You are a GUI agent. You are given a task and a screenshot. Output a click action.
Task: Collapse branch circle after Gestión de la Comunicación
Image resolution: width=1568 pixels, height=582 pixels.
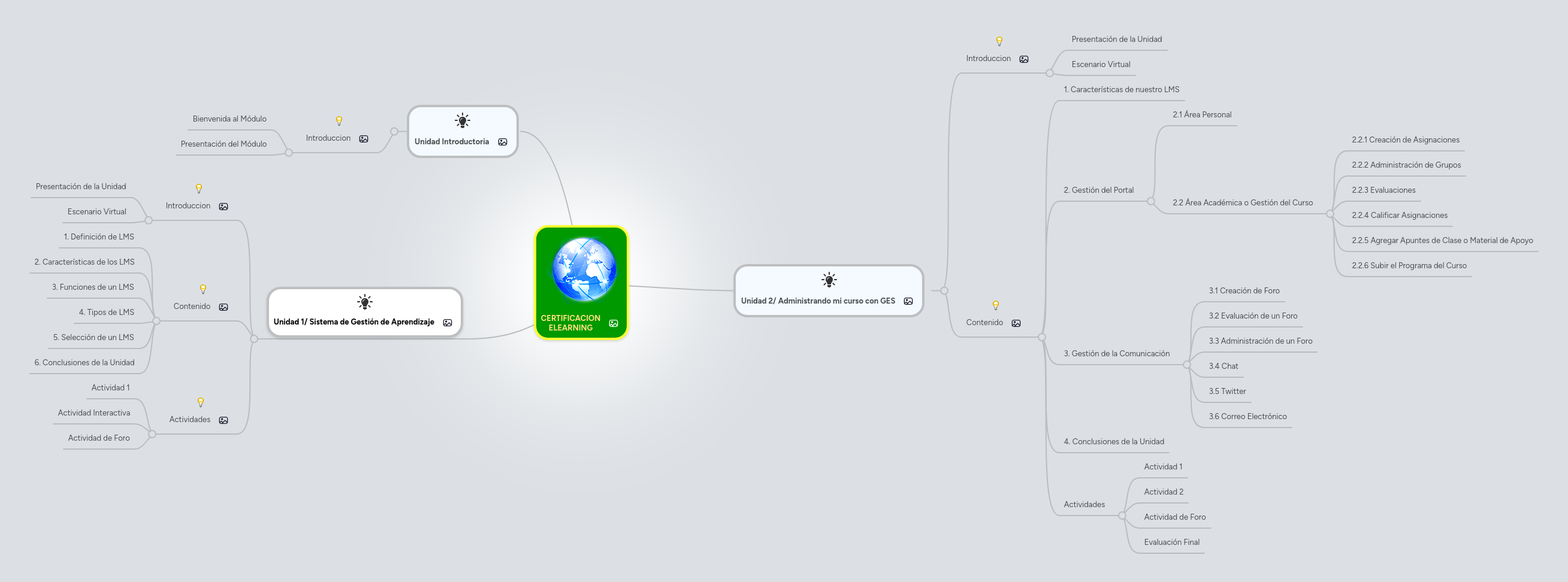pyautogui.click(x=1188, y=365)
